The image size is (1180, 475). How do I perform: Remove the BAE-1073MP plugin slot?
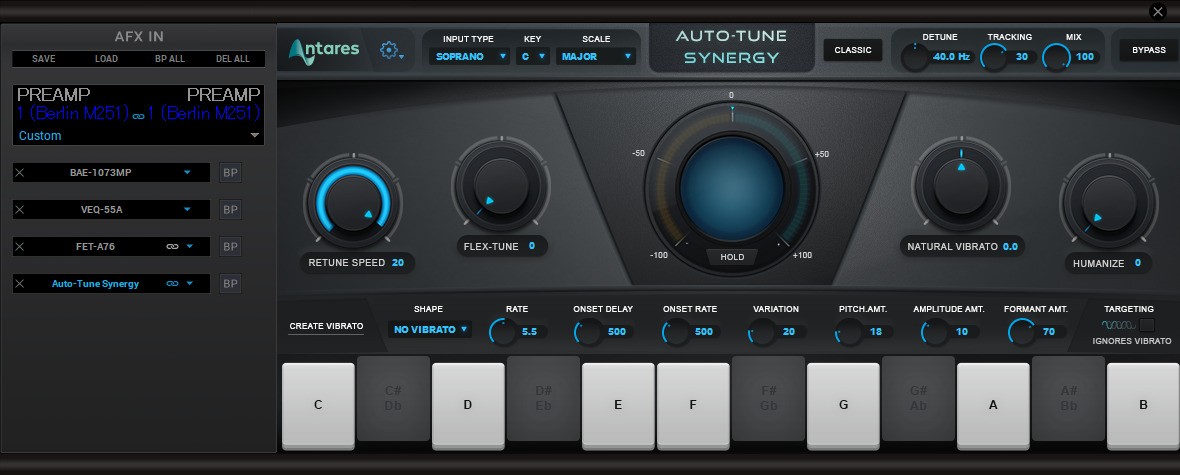[20, 172]
